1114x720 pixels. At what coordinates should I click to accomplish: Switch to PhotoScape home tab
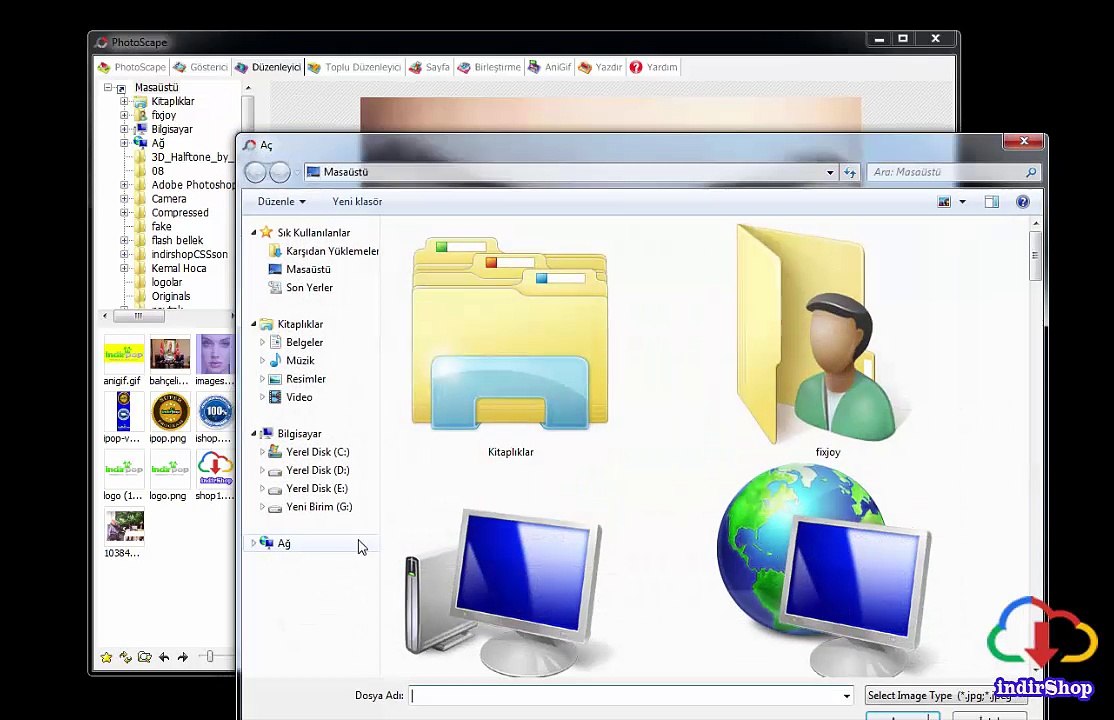click(132, 68)
